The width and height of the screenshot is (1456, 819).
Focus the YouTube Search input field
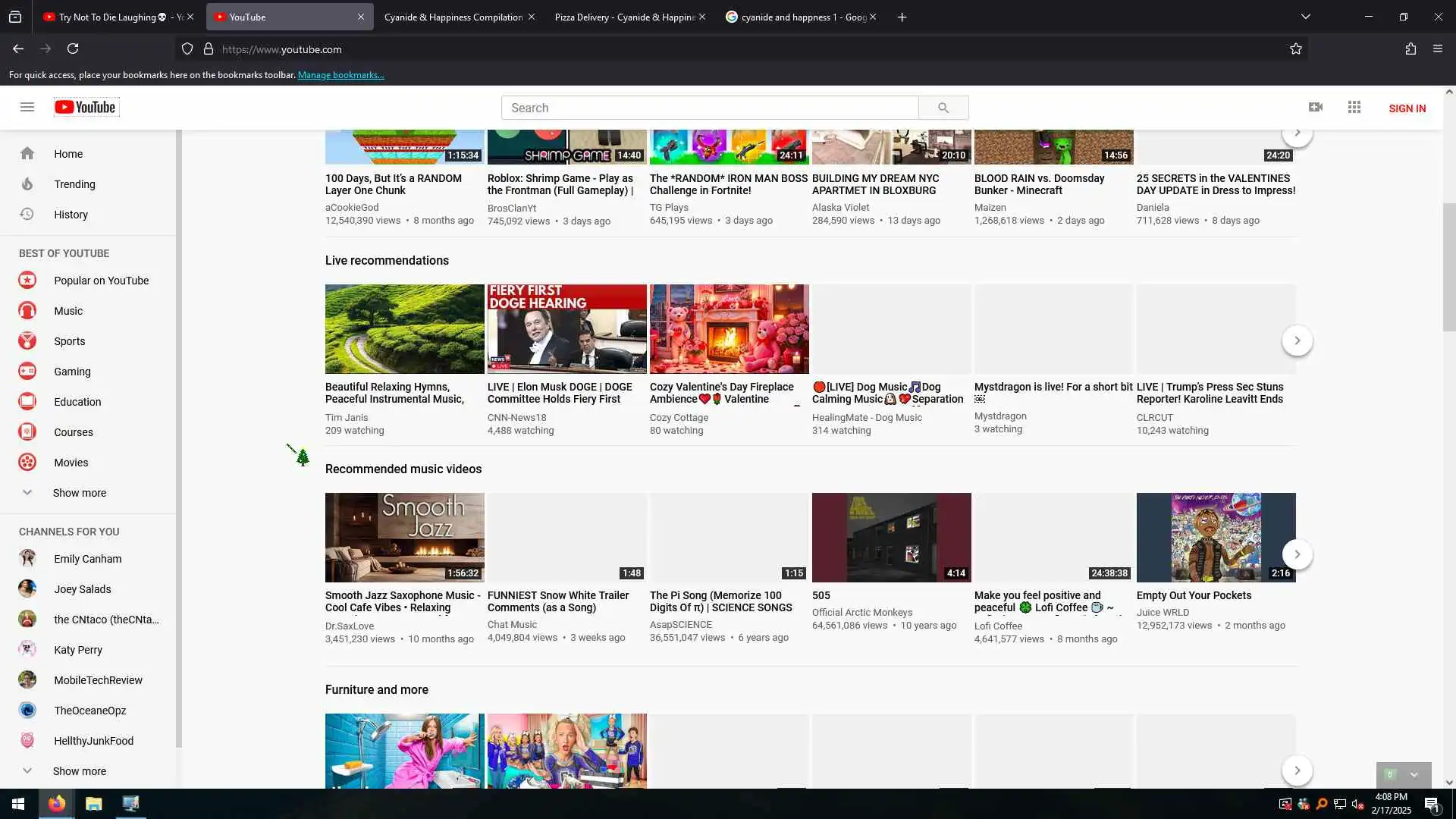[709, 108]
